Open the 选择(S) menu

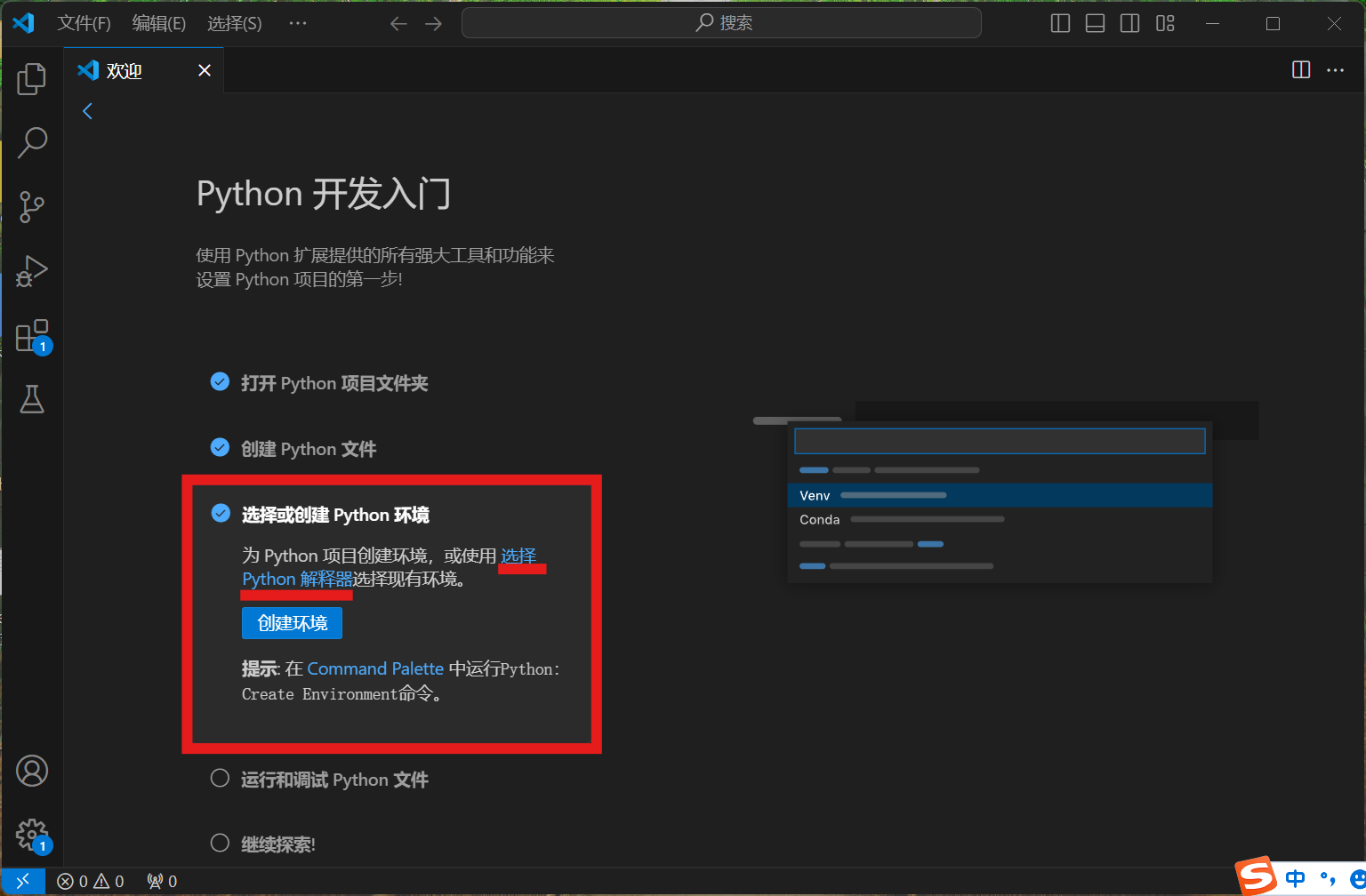tap(235, 23)
